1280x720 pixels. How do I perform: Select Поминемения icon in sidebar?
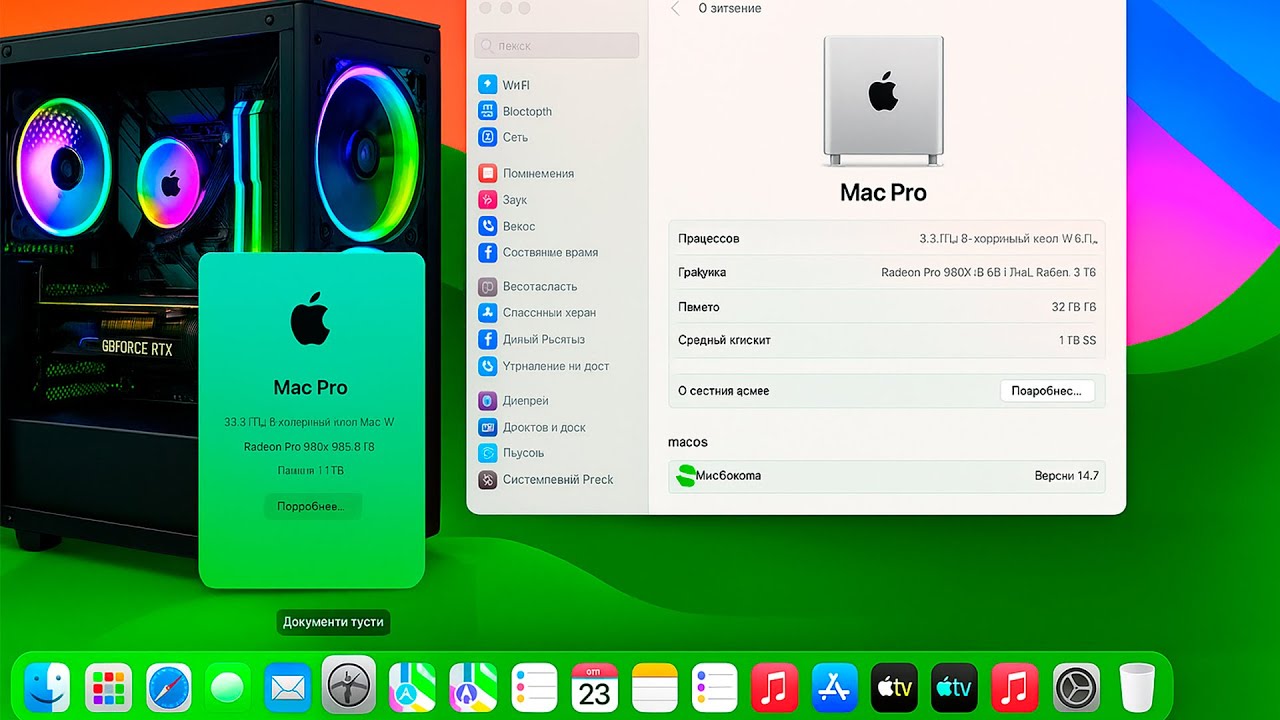click(x=487, y=173)
